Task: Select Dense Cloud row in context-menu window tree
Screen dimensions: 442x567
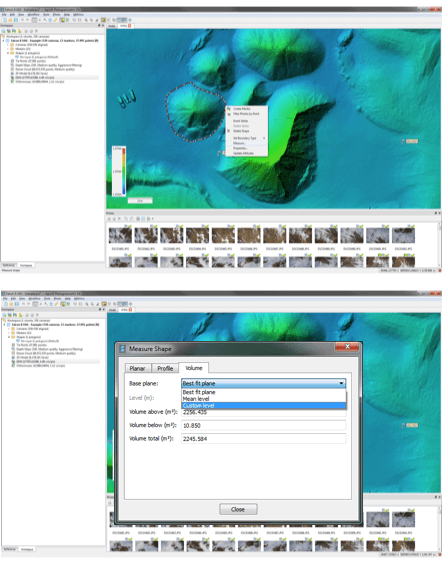Action: [x=43, y=69]
